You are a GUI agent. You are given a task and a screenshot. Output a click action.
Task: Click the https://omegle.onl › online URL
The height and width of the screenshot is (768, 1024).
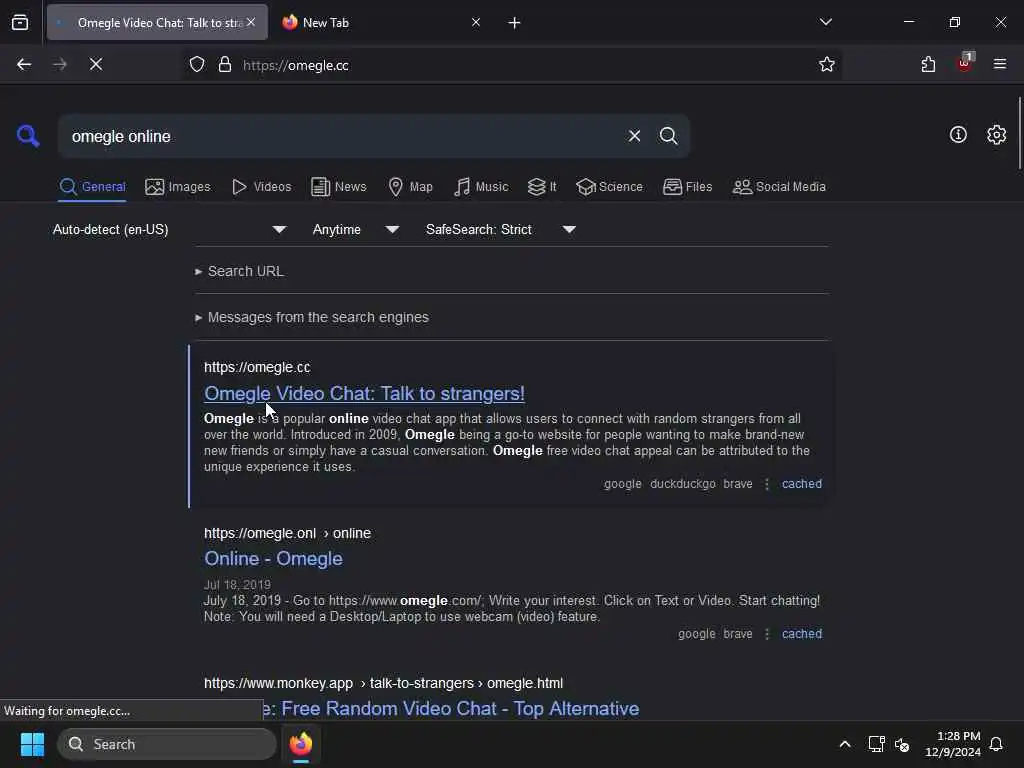tap(287, 533)
